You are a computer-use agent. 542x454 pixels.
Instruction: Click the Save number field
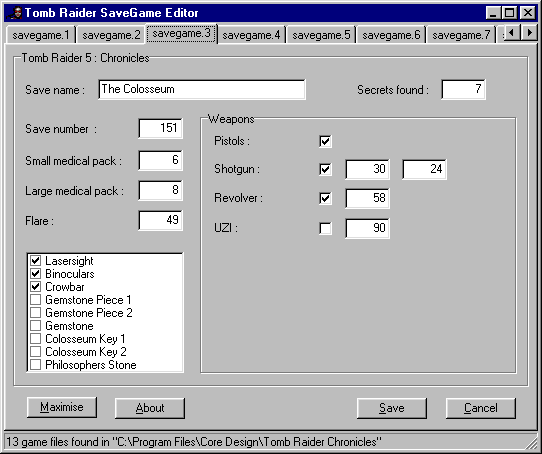(160, 128)
